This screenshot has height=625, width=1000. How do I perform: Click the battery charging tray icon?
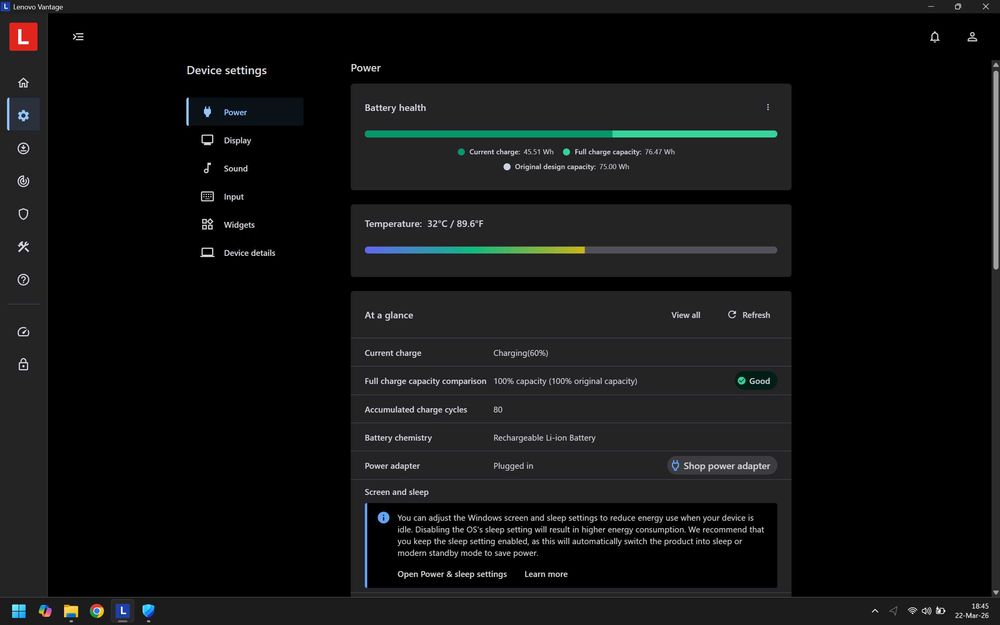(x=940, y=611)
